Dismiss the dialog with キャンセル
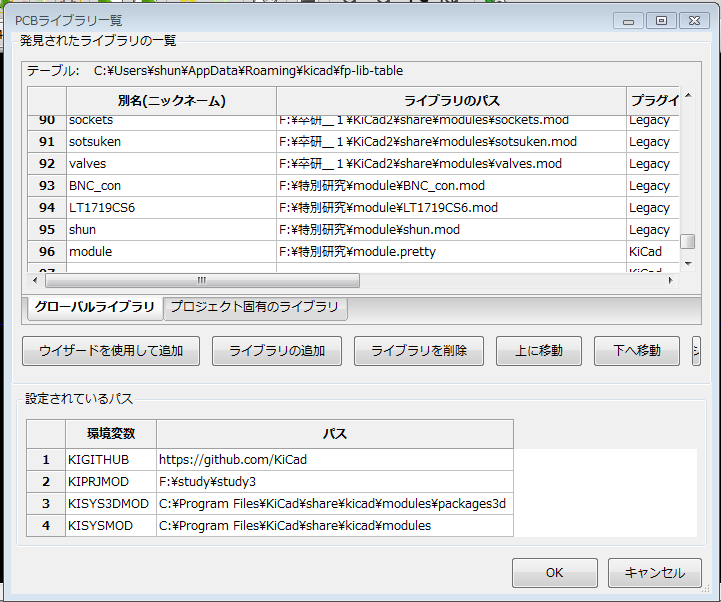The image size is (721, 602). [x=655, y=573]
